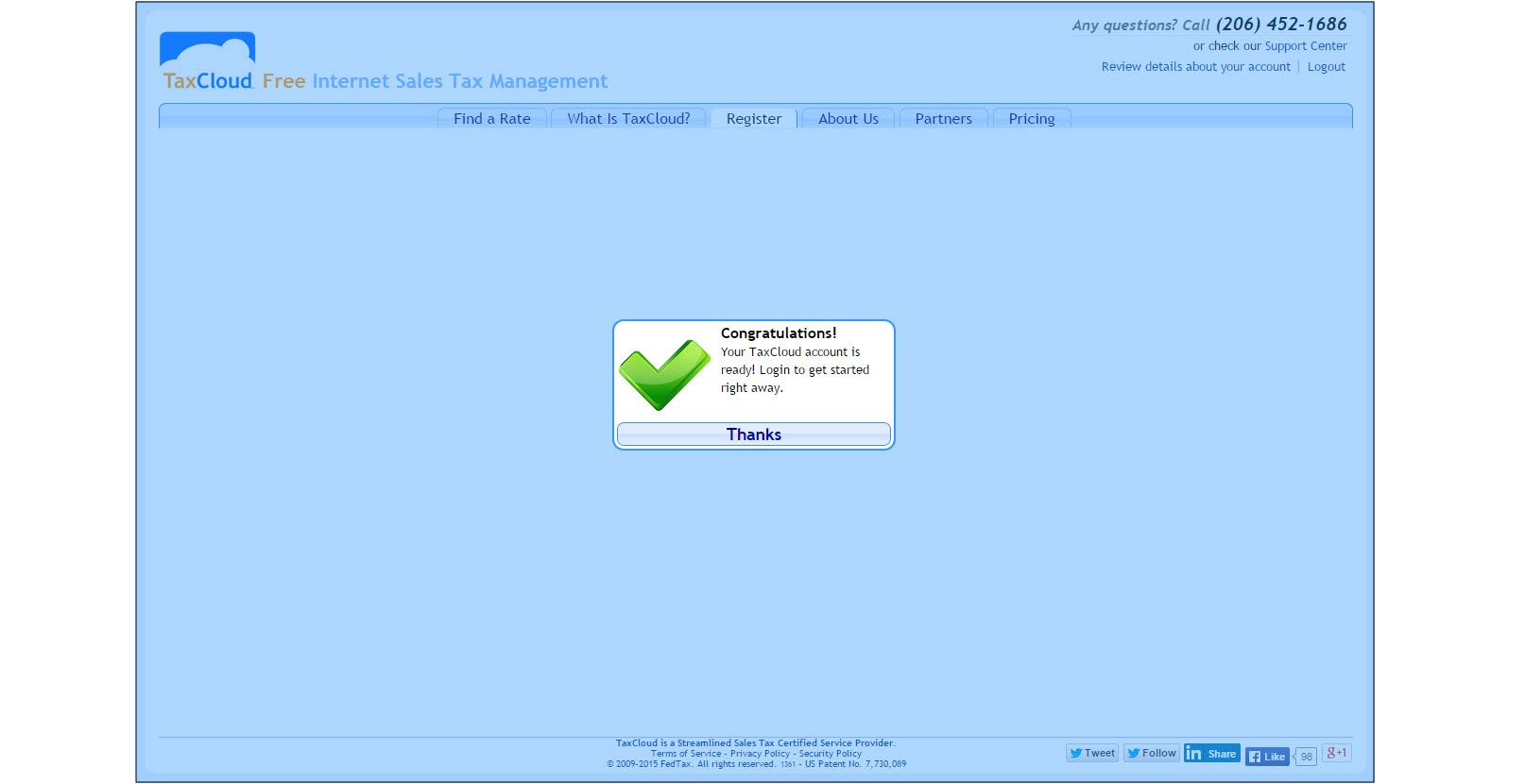Open the Support Center link
The image size is (1525, 784).
pyautogui.click(x=1306, y=45)
